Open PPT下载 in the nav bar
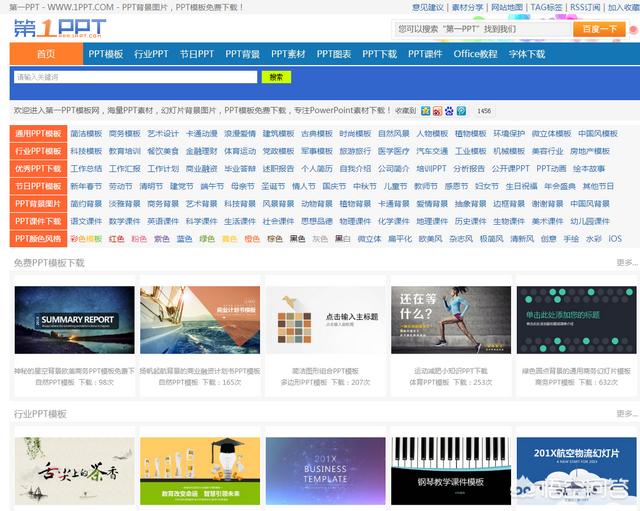640x511 pixels. click(x=380, y=54)
